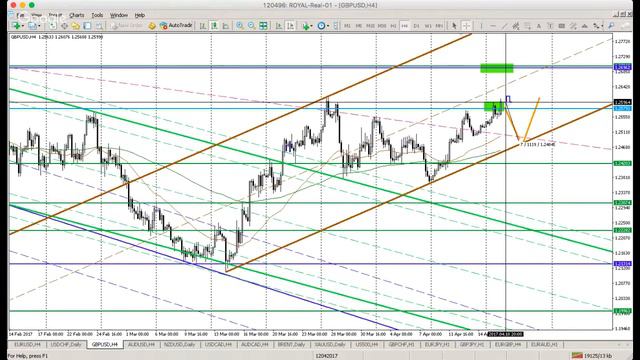Open the File menu
This screenshot has height=360, width=640.
[x=20, y=15]
